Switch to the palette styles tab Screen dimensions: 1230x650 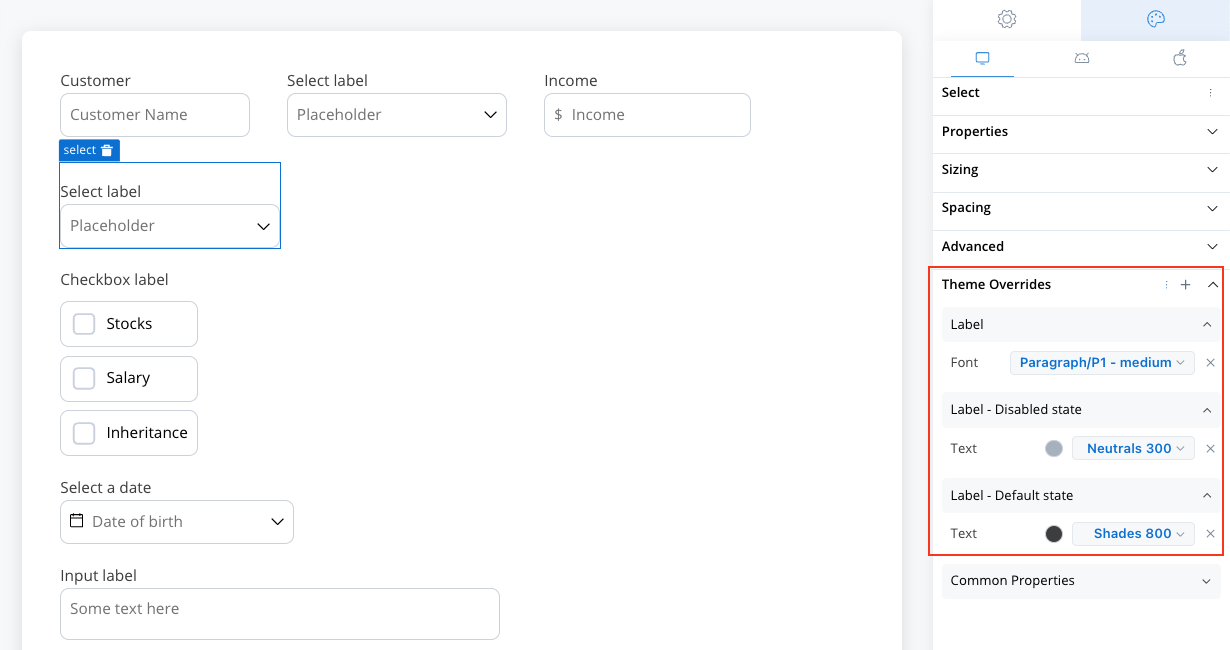[1156, 19]
